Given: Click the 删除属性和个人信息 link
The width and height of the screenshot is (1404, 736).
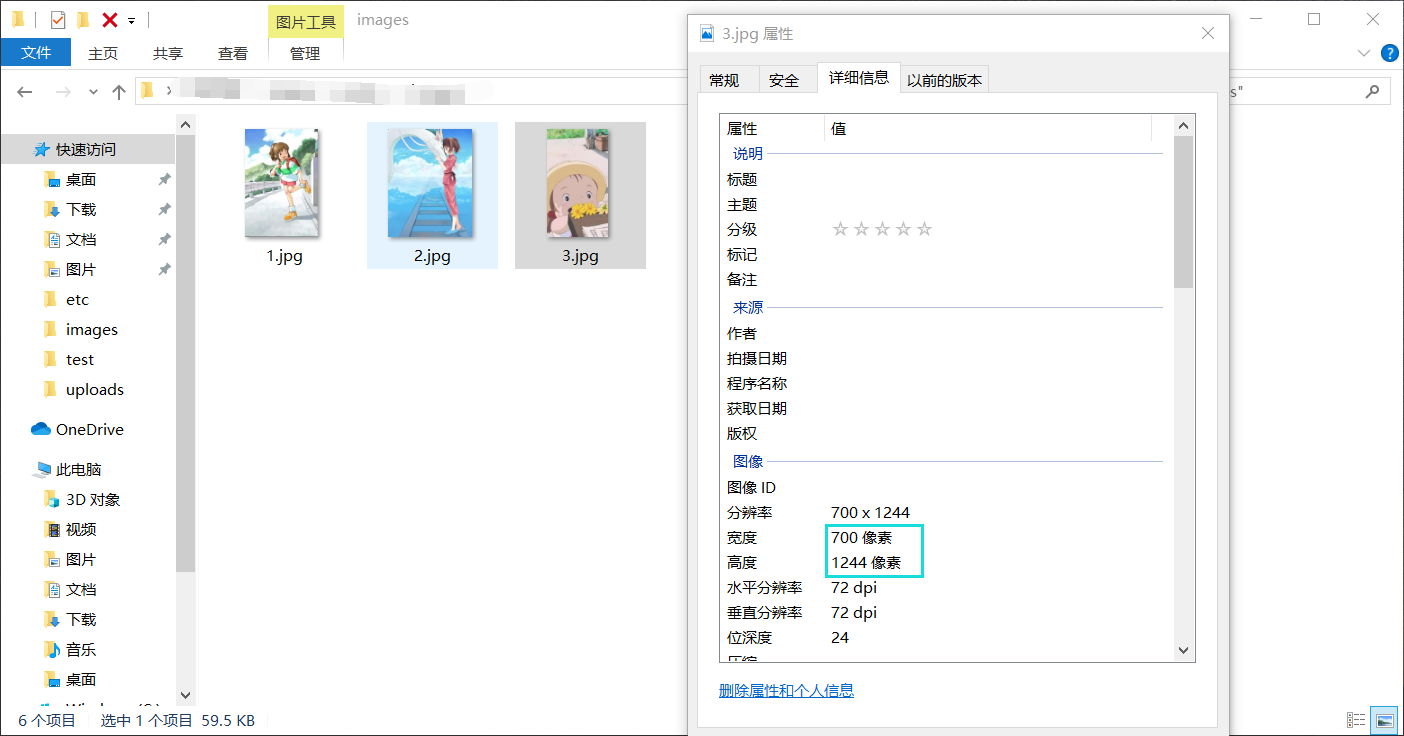Looking at the screenshot, I should (787, 690).
